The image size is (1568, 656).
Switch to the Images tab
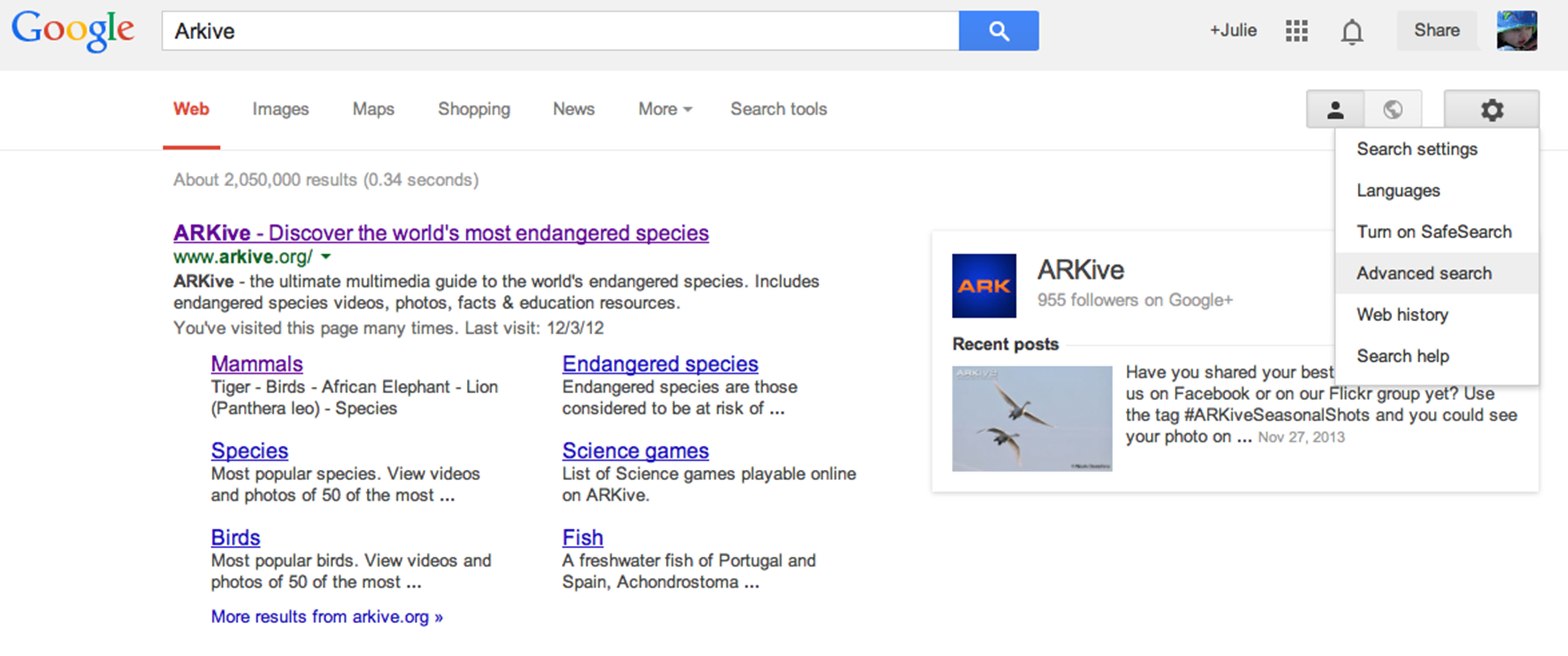(x=280, y=109)
